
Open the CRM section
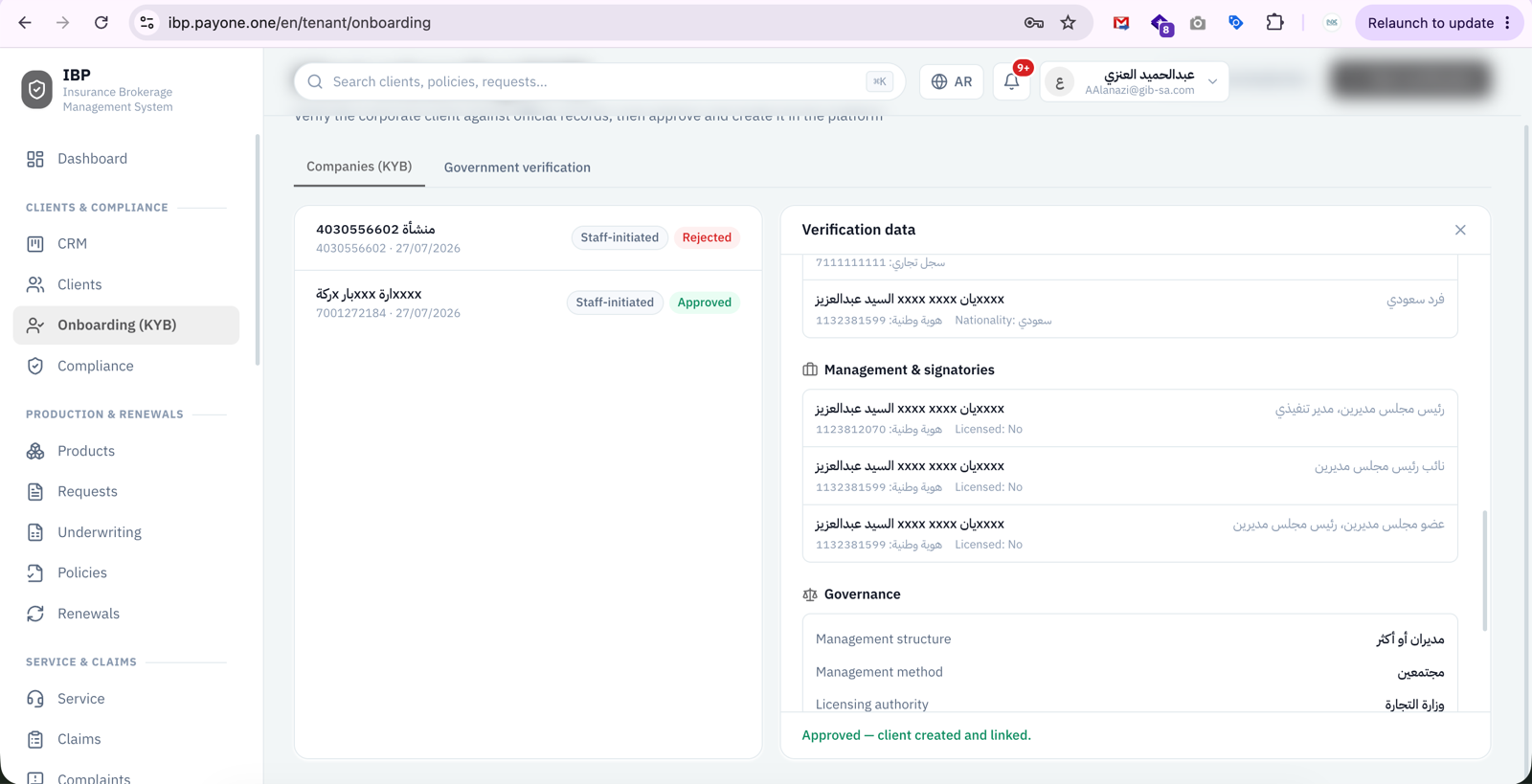(126, 244)
